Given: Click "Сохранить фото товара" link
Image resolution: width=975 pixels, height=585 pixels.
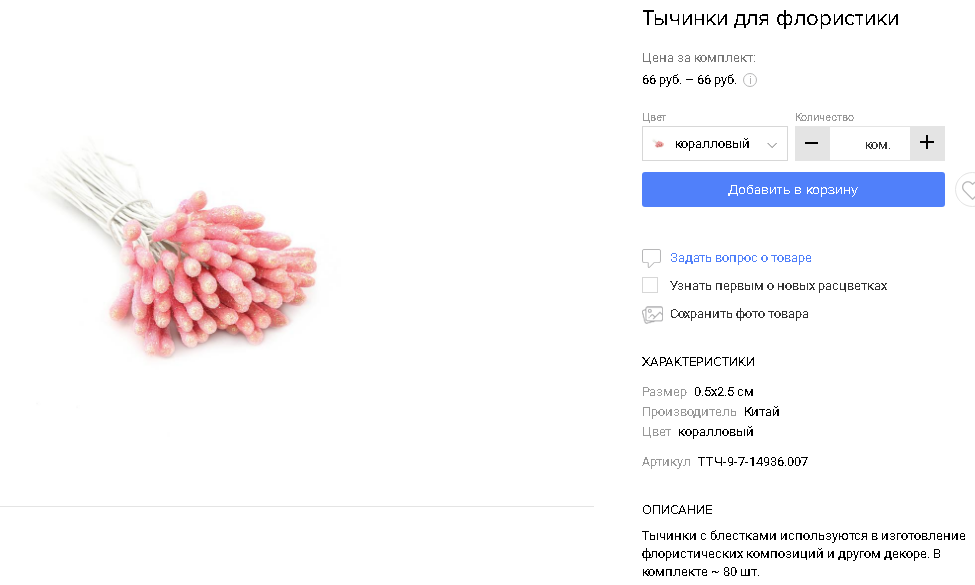Looking at the screenshot, I should tap(739, 314).
